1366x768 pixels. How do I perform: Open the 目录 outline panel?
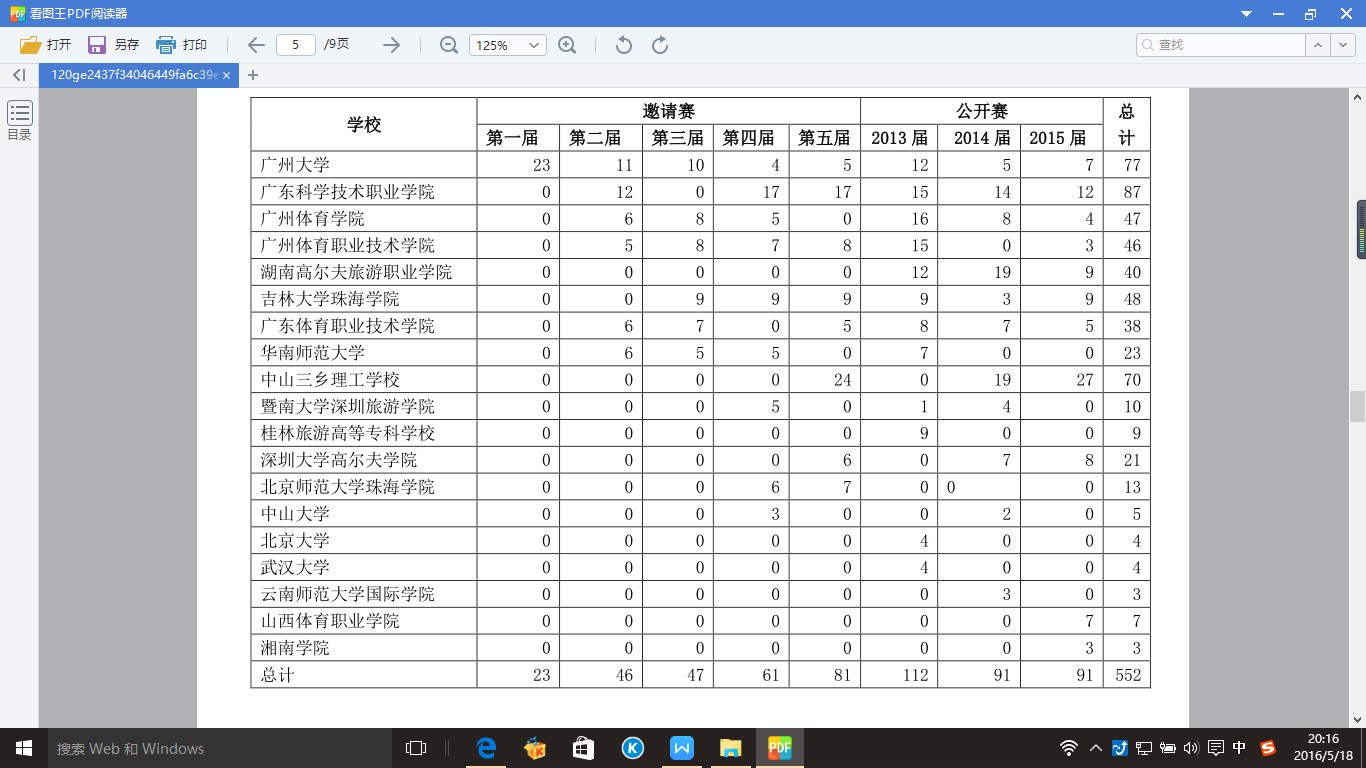pyautogui.click(x=19, y=120)
